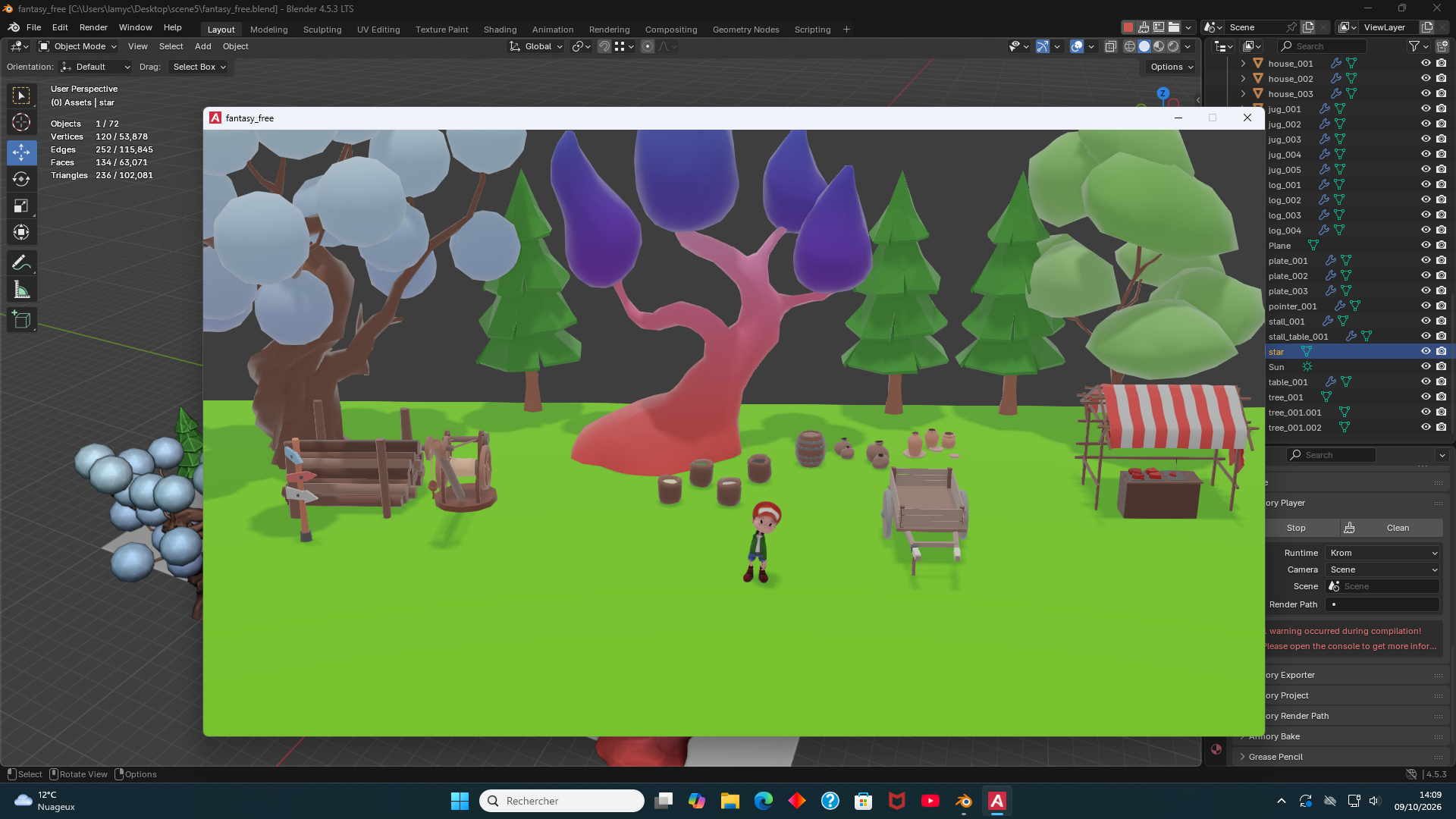Choose the Annotate pencil tool
Screen dimensions: 1456x819
coord(21,263)
